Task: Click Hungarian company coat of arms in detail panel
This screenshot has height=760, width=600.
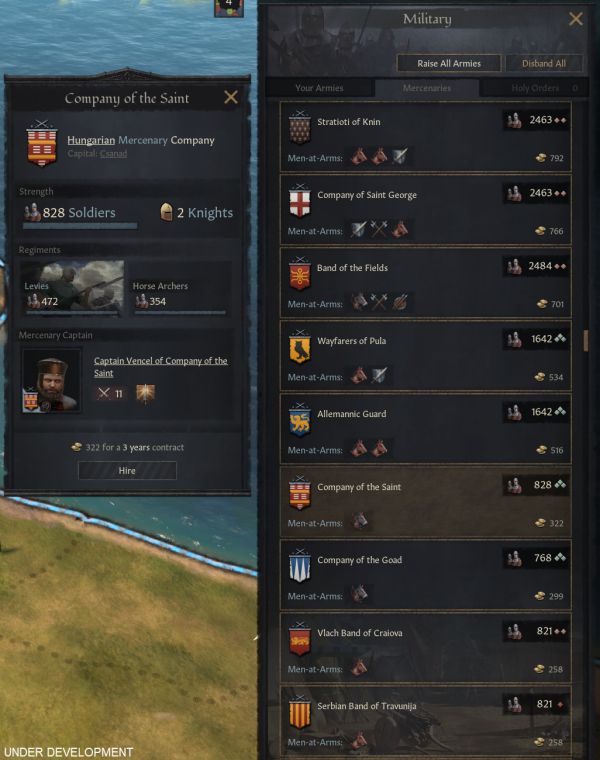Action: pos(42,144)
